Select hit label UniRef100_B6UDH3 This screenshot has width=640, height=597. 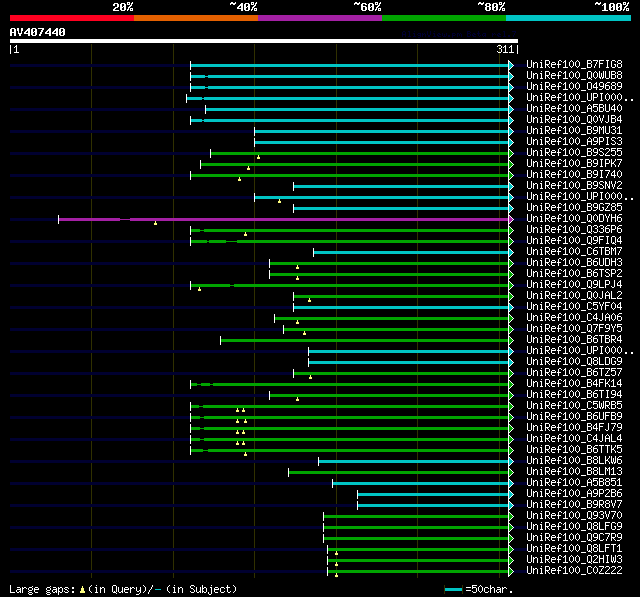tap(574, 263)
